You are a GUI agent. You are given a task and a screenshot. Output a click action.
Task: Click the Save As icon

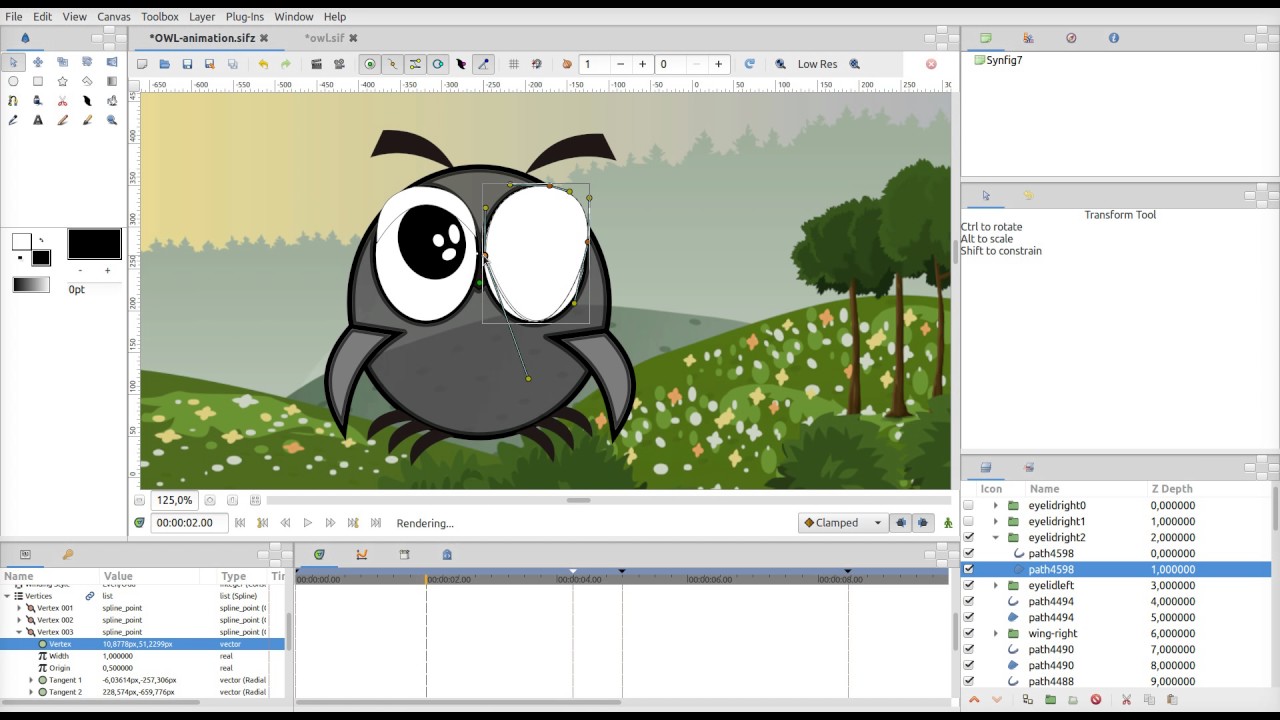point(209,64)
